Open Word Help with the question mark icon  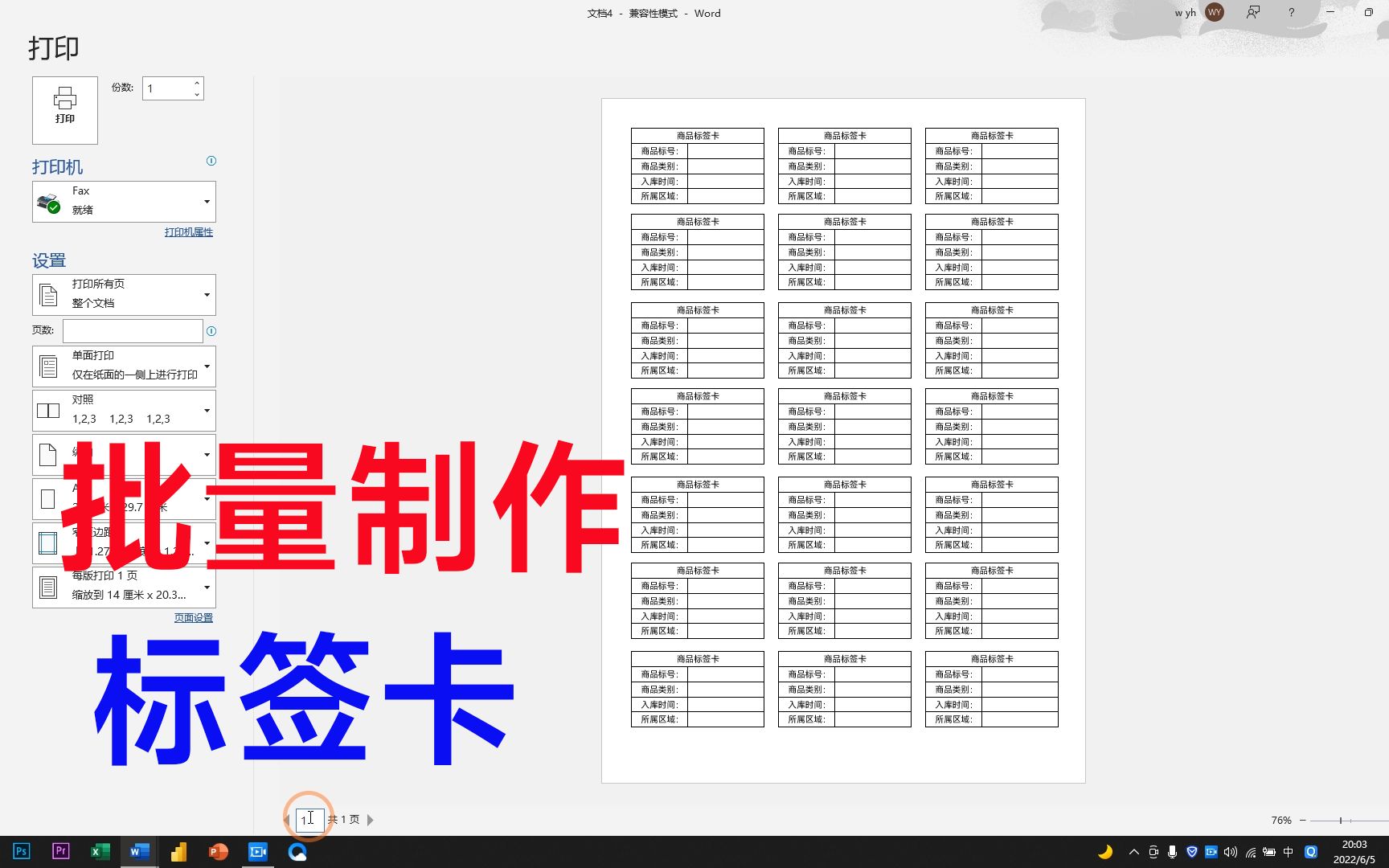click(1290, 13)
